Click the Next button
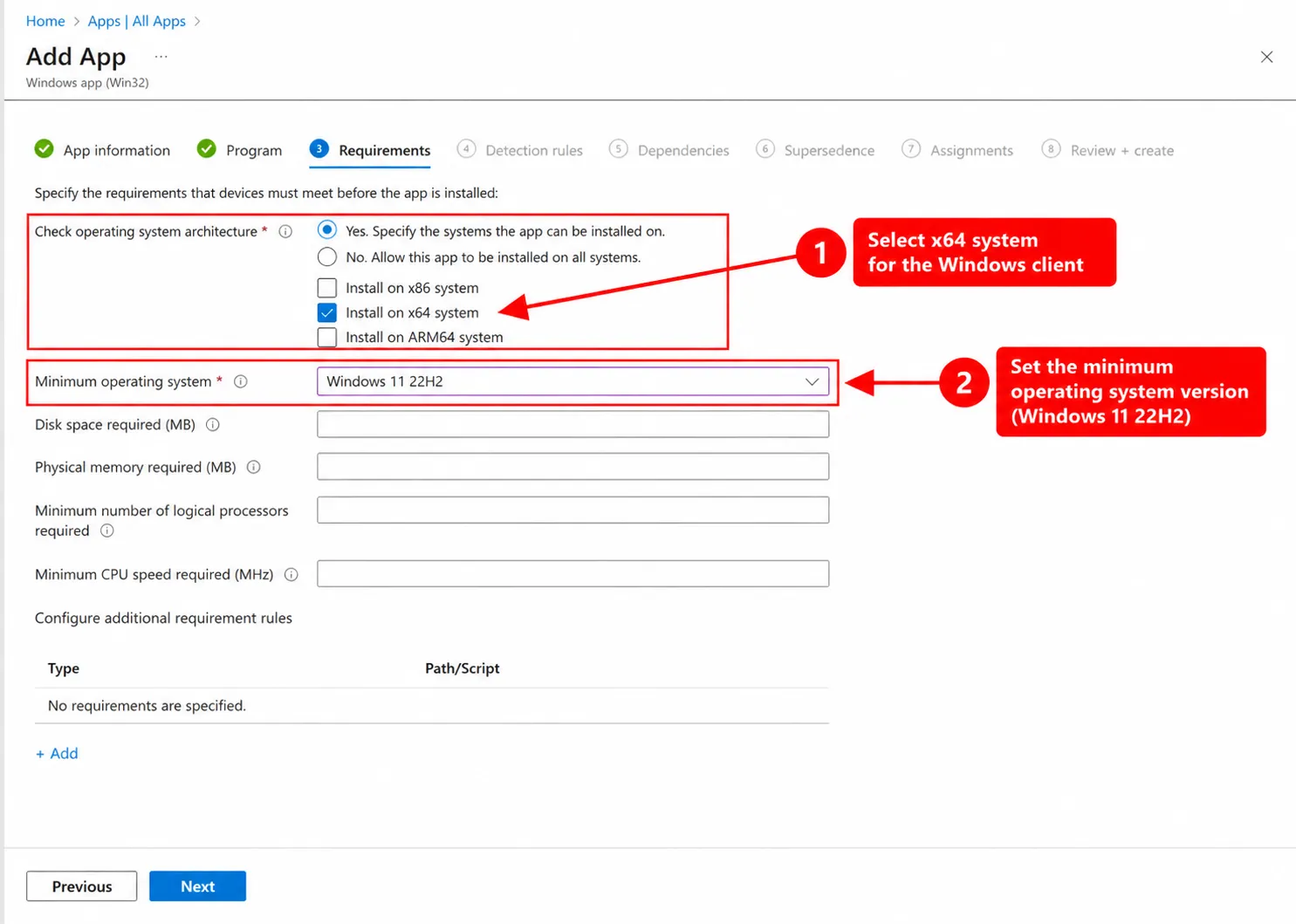The width and height of the screenshot is (1296, 924). [197, 886]
